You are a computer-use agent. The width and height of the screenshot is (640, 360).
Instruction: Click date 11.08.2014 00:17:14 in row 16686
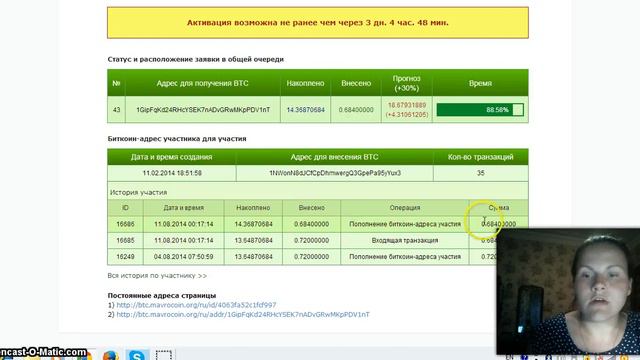click(x=184, y=224)
